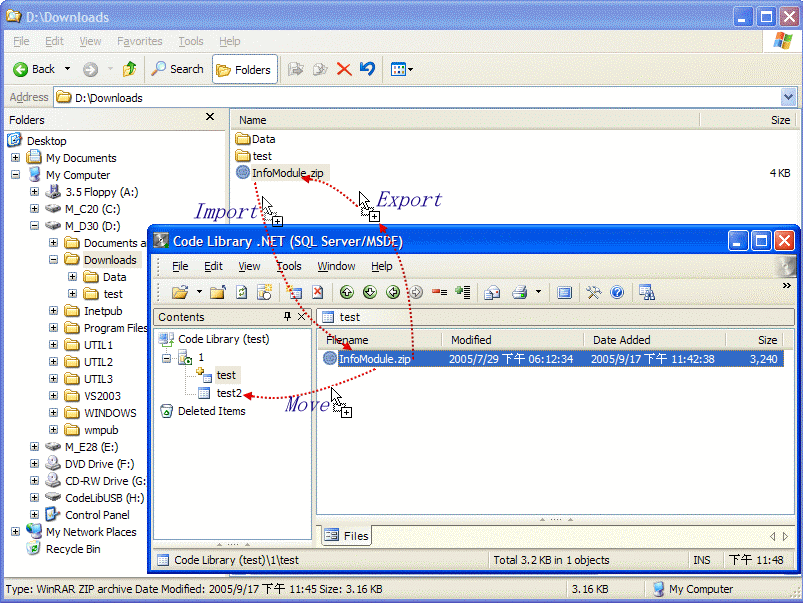Select Deleted Items in Contents tree

(211, 411)
